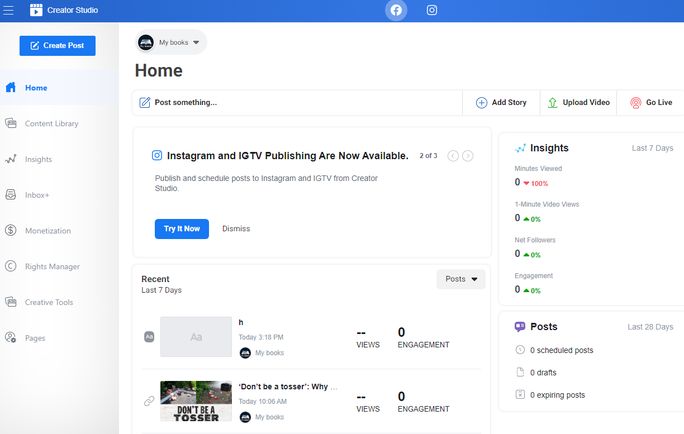Click My books avatar in page selector
Viewport: 684px width, 434px height.
pyautogui.click(x=146, y=42)
